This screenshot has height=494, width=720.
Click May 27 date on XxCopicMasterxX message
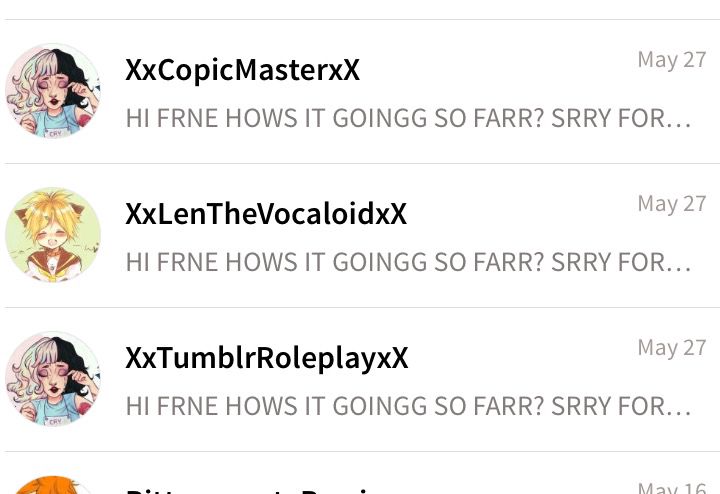coord(672,60)
